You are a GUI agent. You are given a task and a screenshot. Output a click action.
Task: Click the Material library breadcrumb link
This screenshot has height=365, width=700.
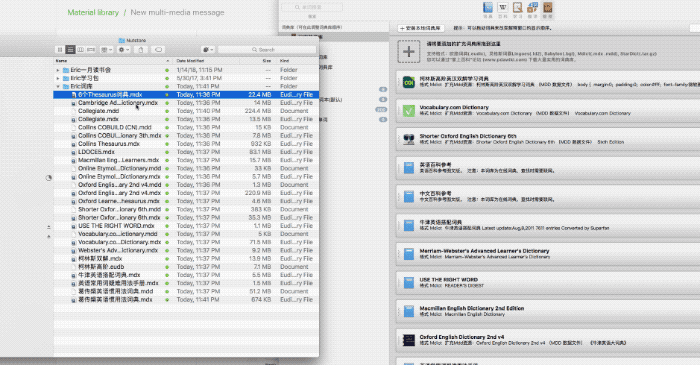coord(93,12)
